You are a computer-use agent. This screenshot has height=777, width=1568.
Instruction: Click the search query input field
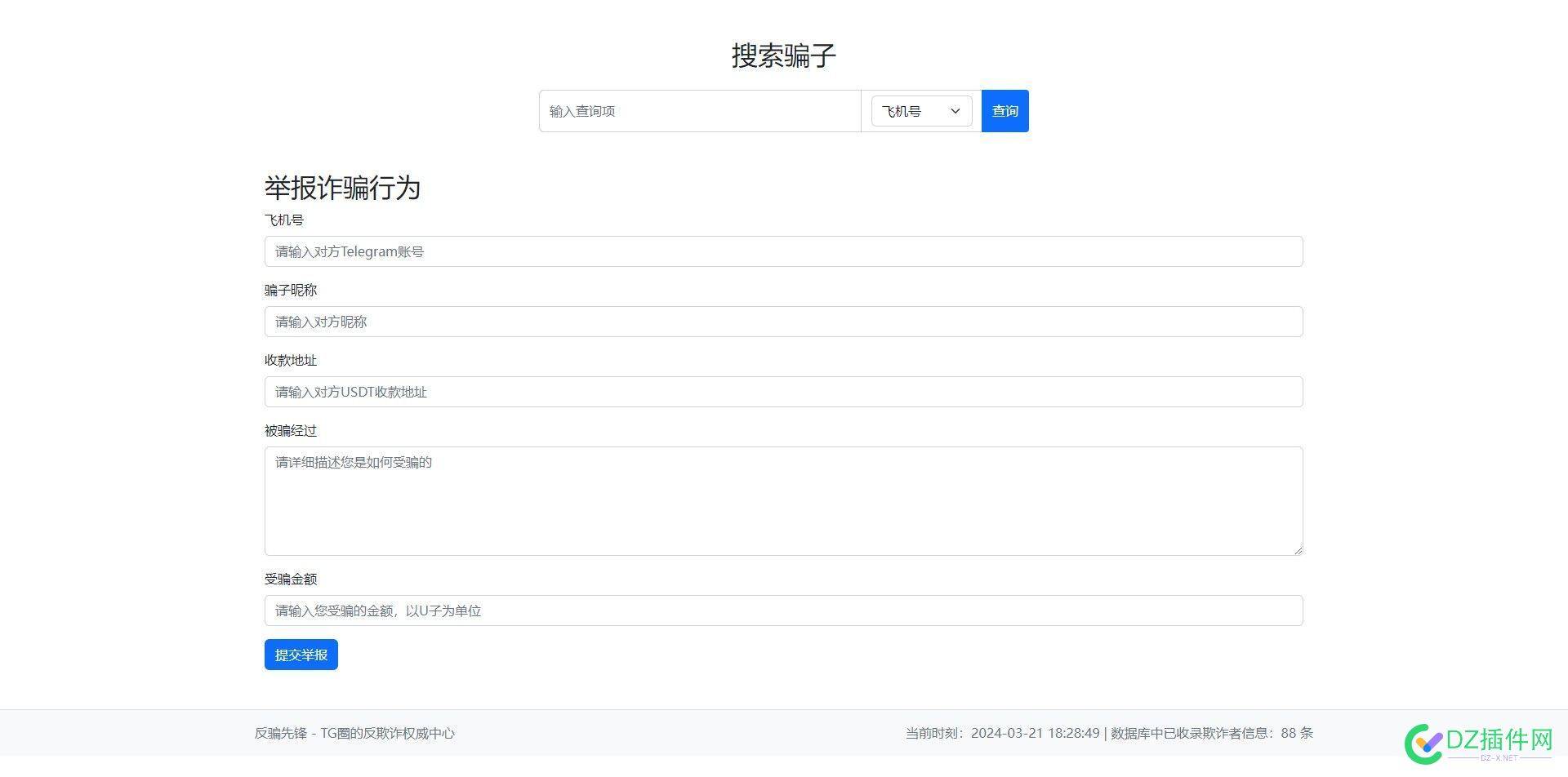point(700,111)
